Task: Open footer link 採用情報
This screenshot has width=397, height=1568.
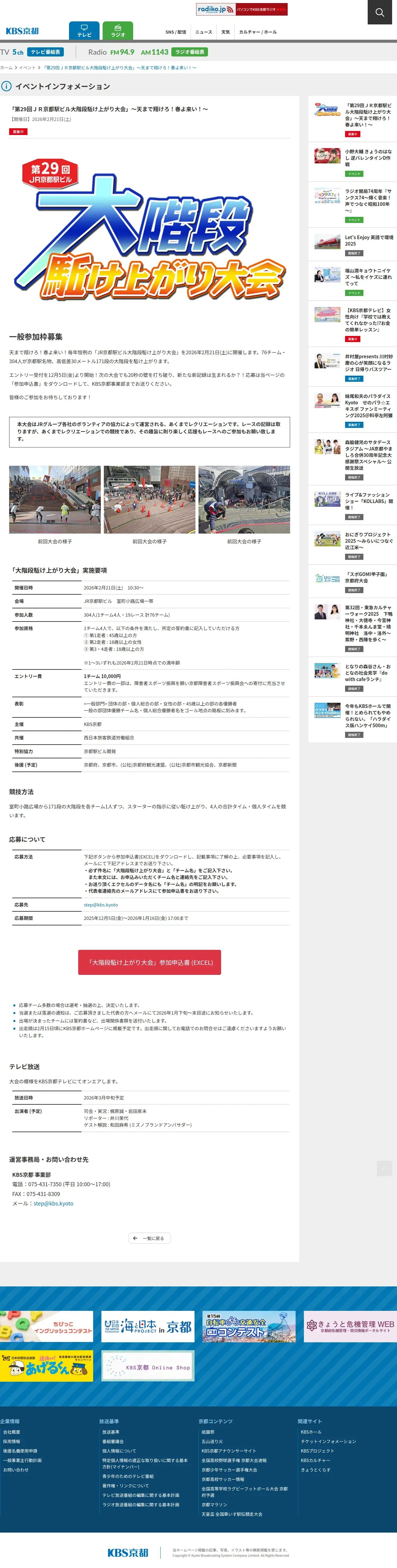Action: click(x=12, y=1441)
